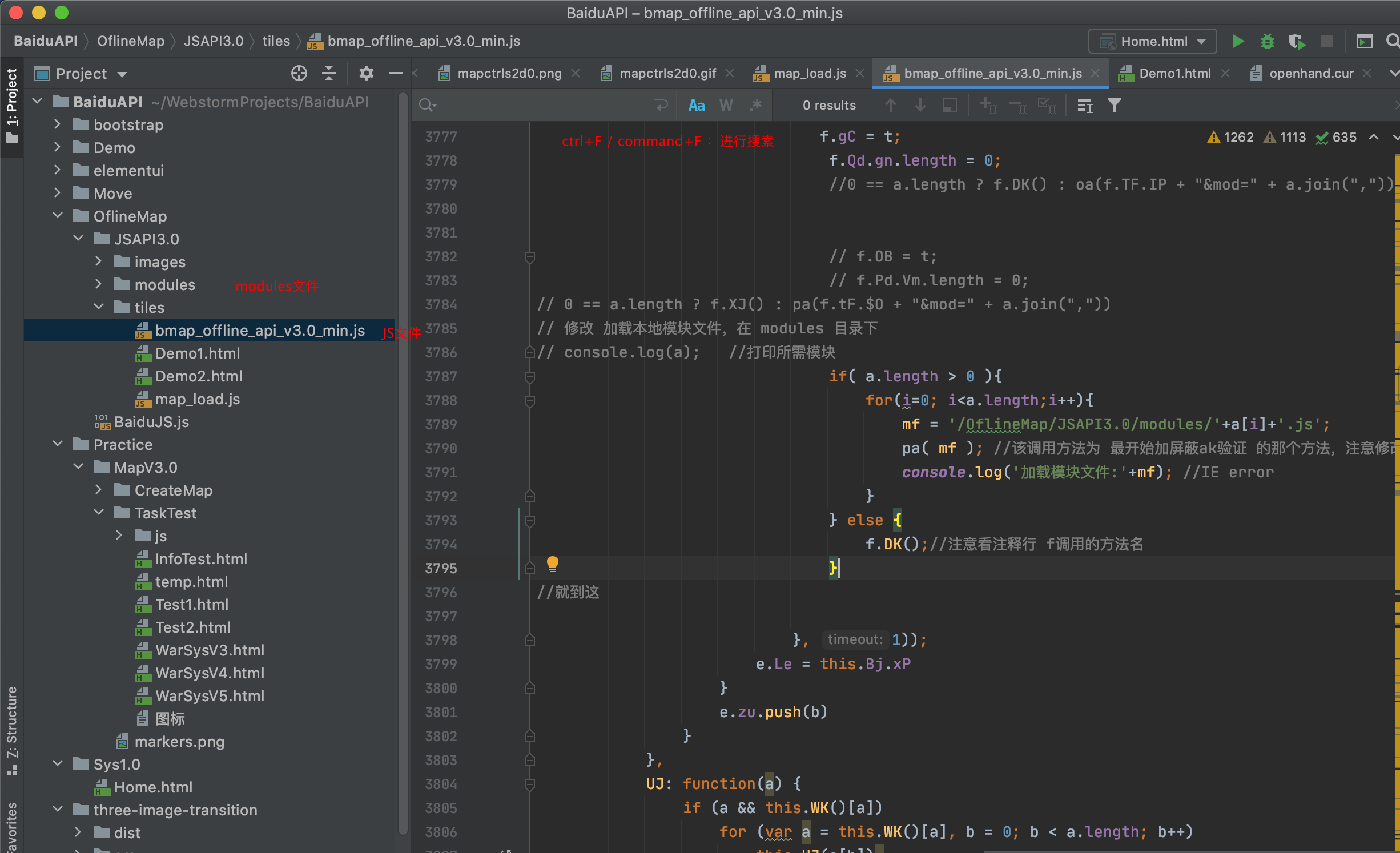Click the new line search icon
Screen dimensions: 1400x853
[x=661, y=105]
